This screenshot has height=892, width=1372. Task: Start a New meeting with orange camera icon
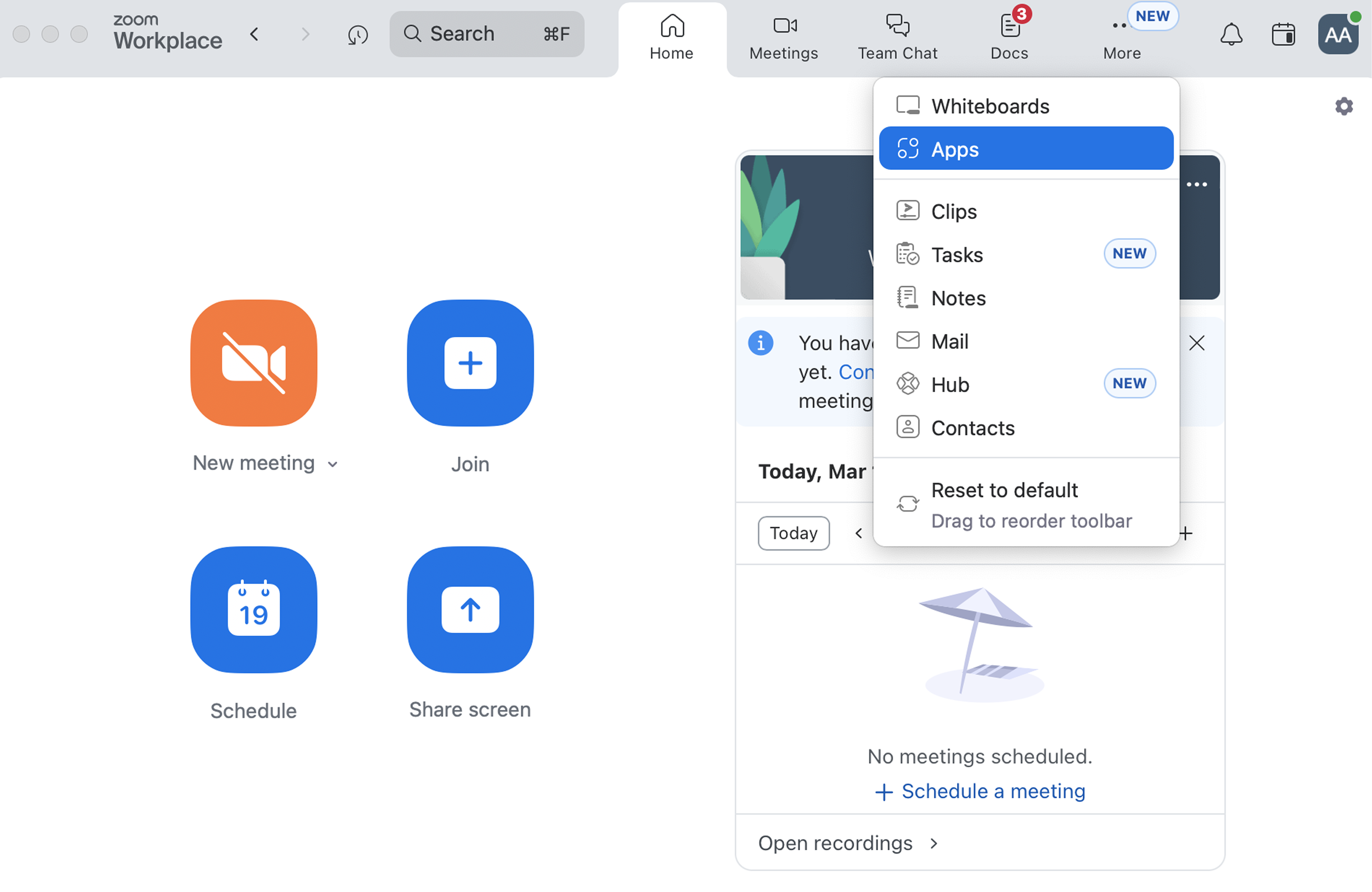coord(254,363)
